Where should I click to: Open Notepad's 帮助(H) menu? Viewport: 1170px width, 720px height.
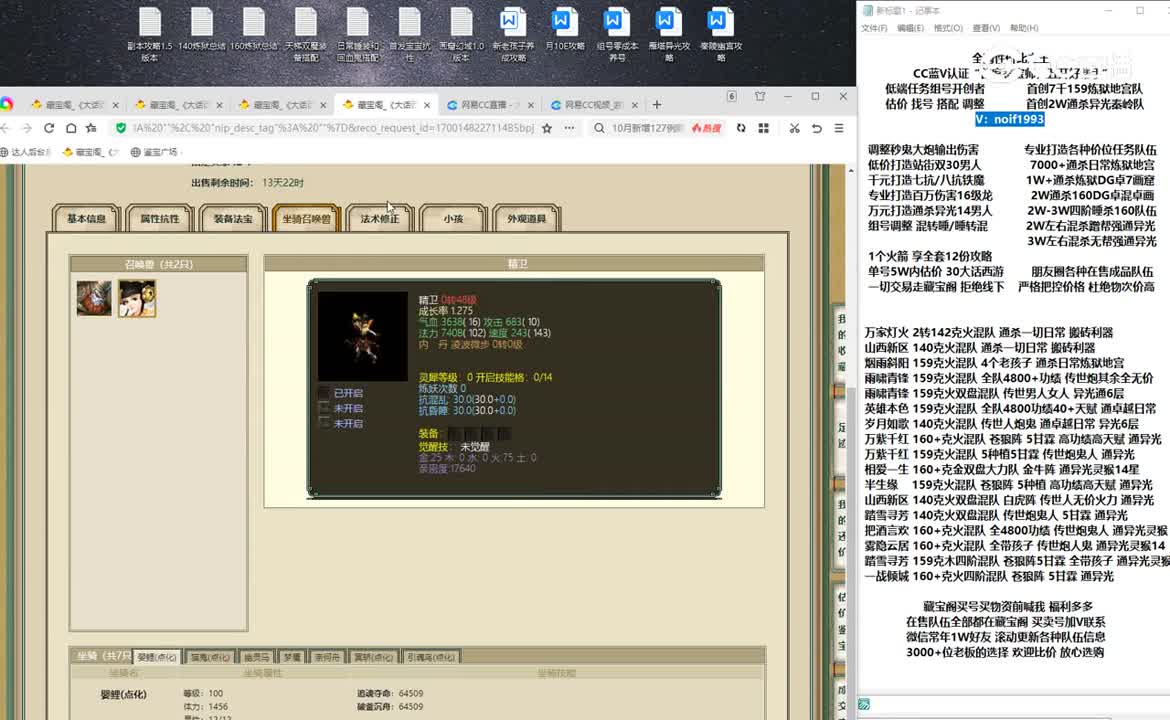pyautogui.click(x=1024, y=28)
